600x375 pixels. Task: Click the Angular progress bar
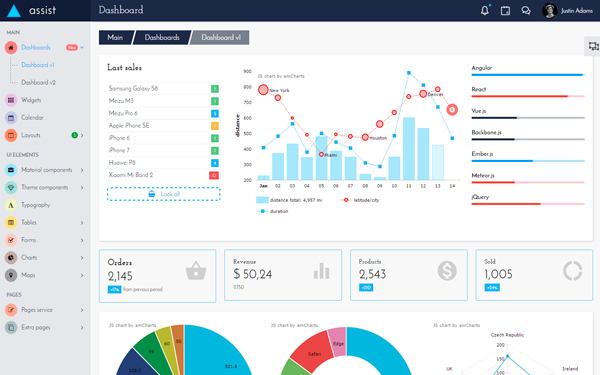click(x=528, y=75)
